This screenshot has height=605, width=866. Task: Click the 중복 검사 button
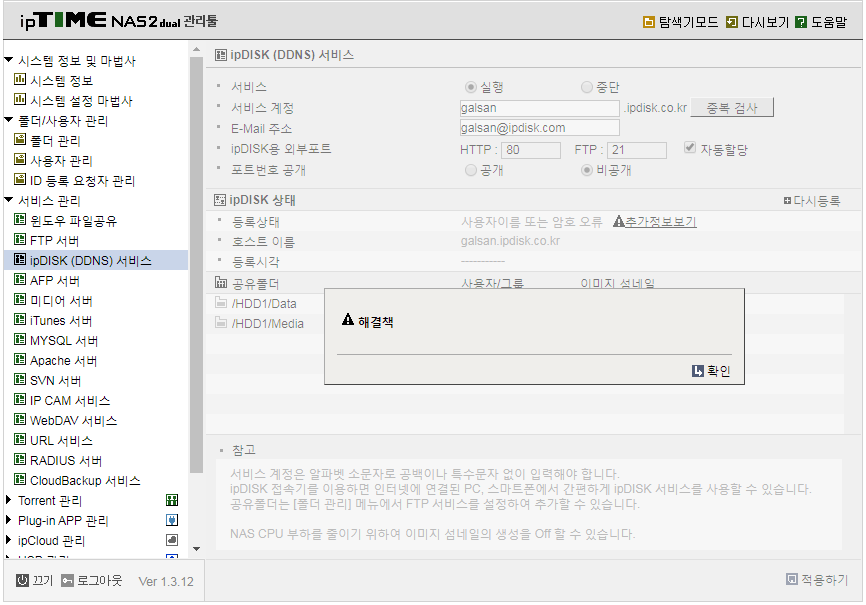point(732,108)
